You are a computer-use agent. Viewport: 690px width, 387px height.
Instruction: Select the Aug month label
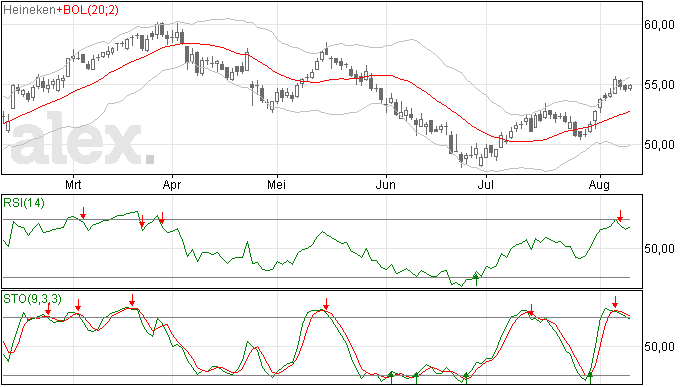[599, 184]
